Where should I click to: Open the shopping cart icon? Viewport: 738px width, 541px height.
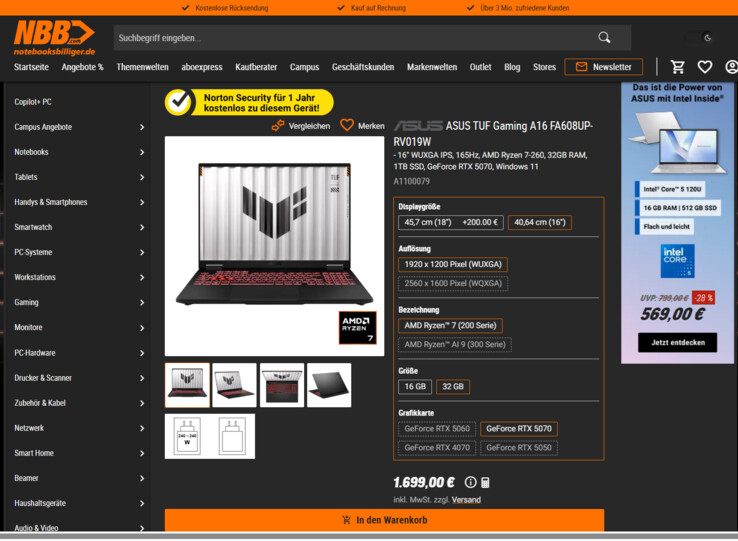click(x=678, y=67)
